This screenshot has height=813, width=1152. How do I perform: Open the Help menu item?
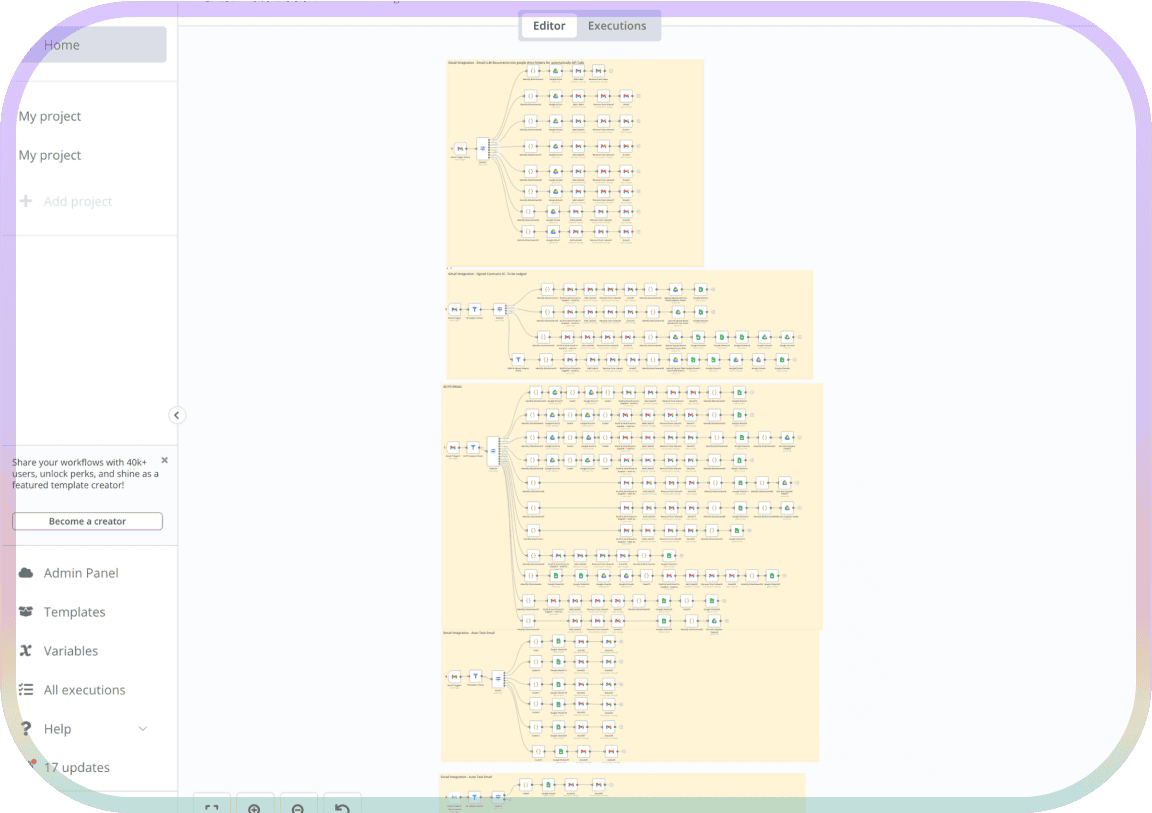(x=58, y=729)
